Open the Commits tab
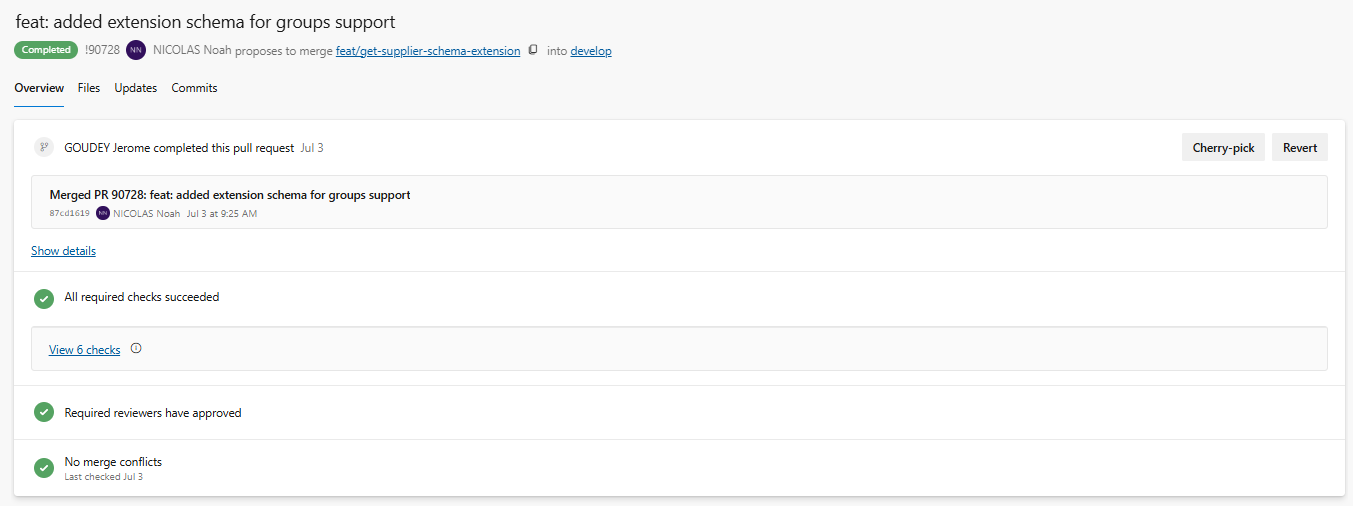The width and height of the screenshot is (1353, 506). click(194, 88)
